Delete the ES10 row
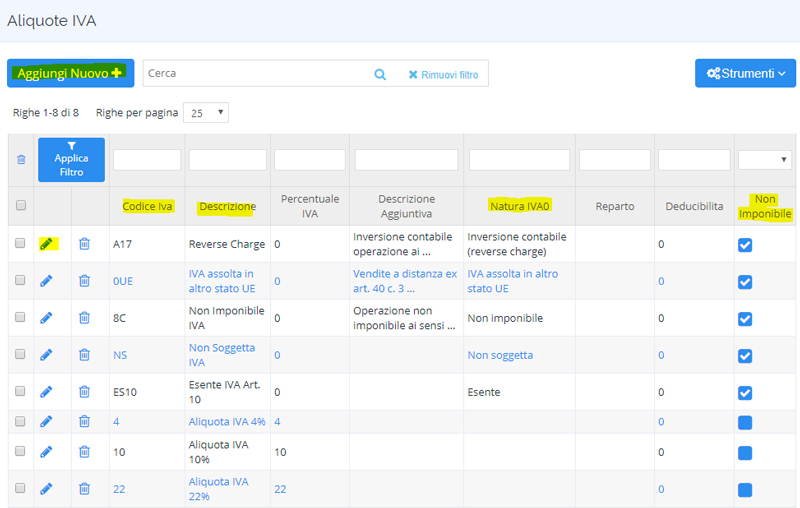 tap(84, 392)
